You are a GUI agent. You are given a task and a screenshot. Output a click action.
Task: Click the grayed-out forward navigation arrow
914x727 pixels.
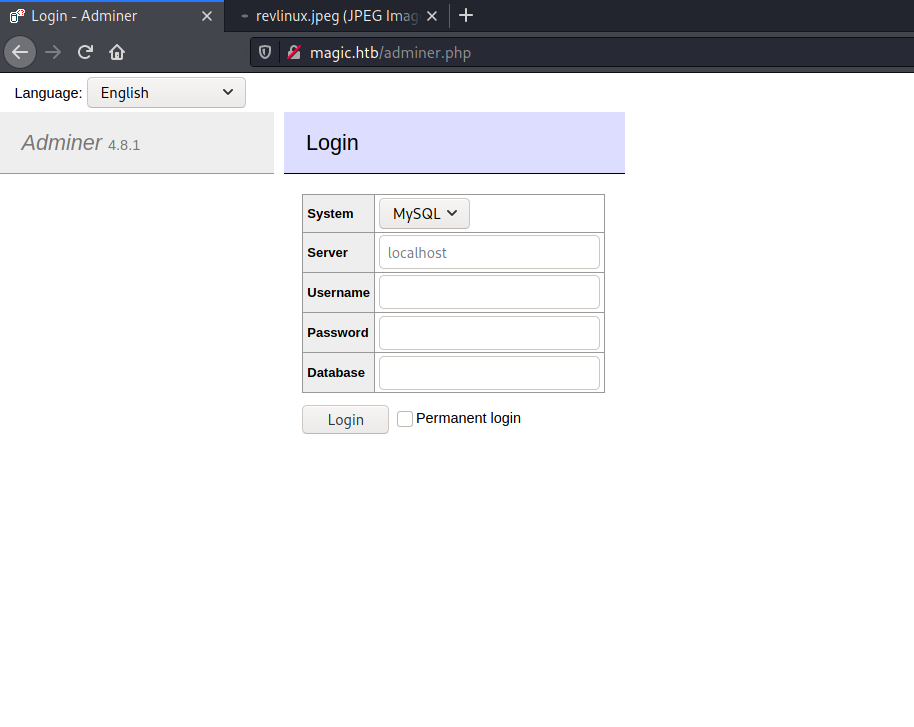click(x=52, y=52)
